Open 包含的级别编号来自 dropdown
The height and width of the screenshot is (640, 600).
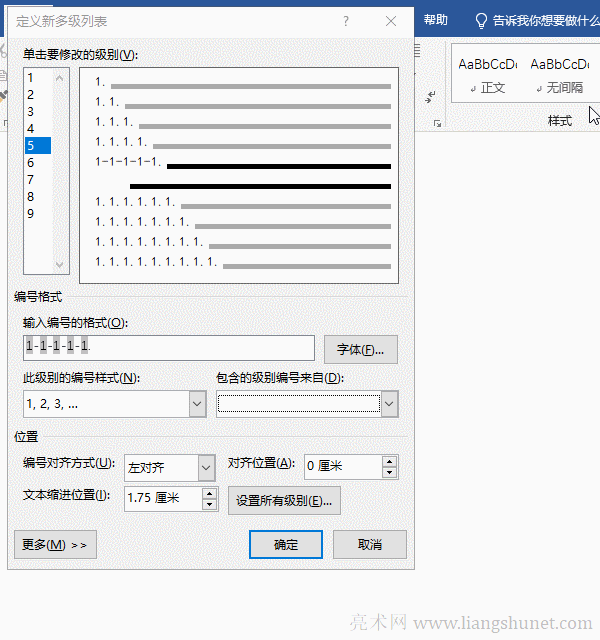389,404
